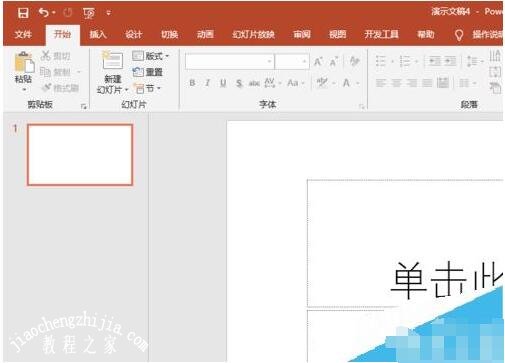
Task: Click the 复制 (Copy) button
Action: [56, 72]
